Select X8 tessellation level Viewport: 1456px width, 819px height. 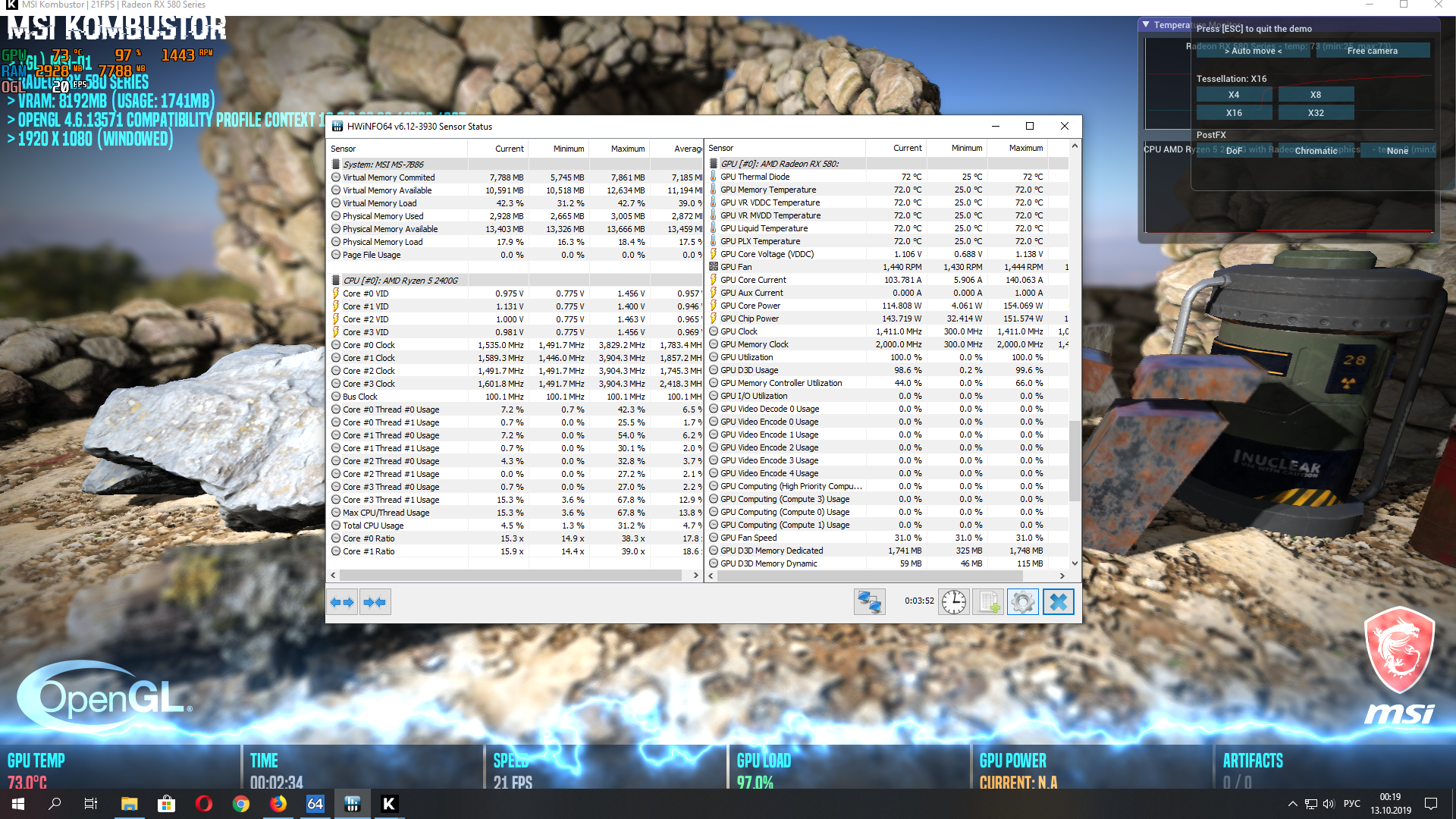(1316, 95)
